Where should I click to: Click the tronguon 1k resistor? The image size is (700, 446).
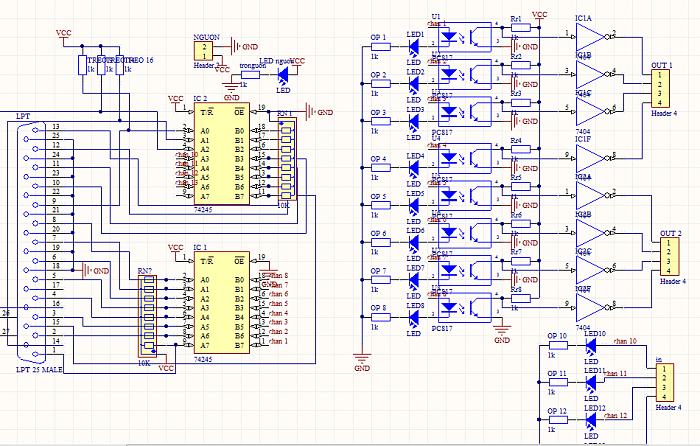tap(250, 75)
